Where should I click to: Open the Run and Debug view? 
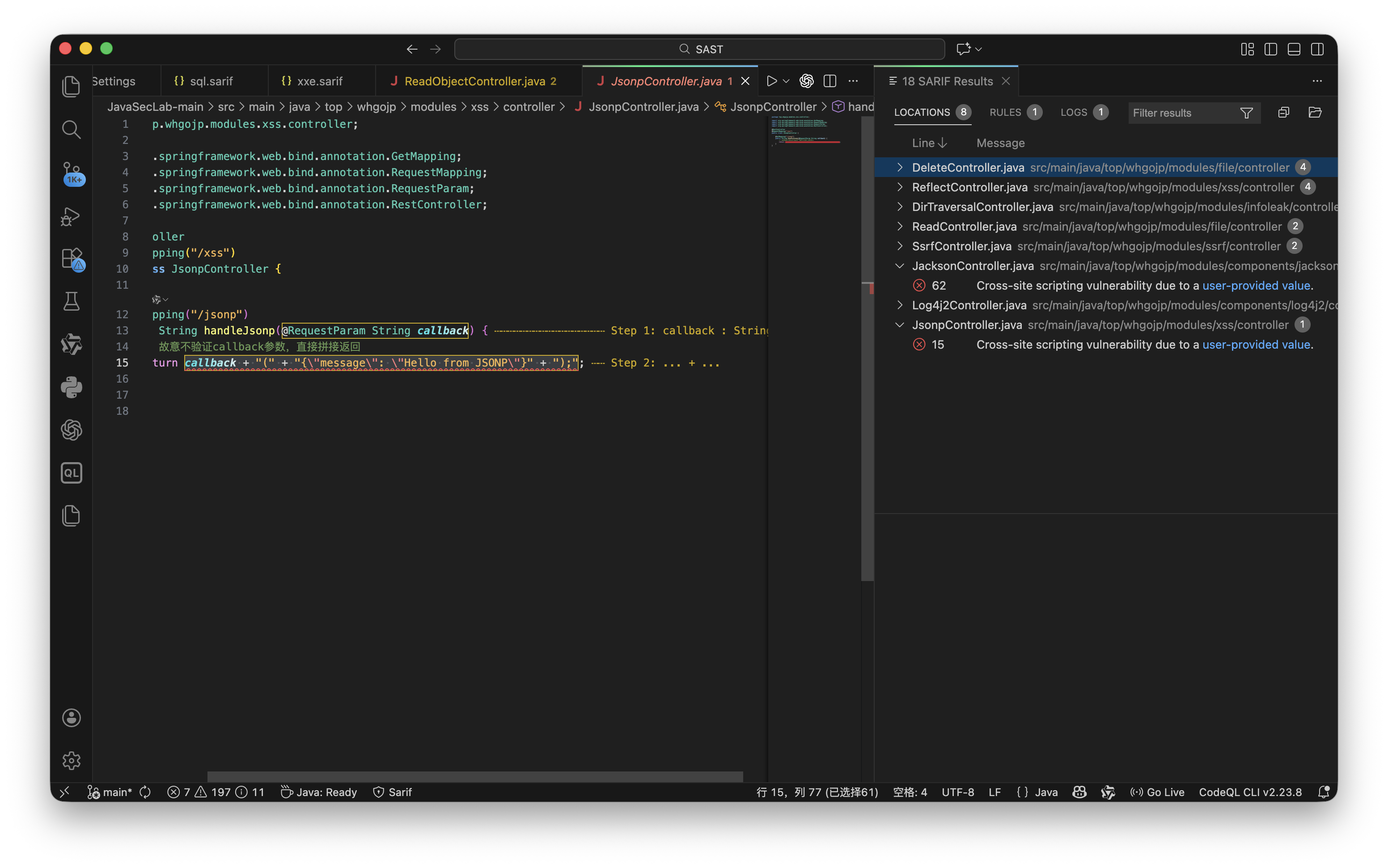(71, 216)
